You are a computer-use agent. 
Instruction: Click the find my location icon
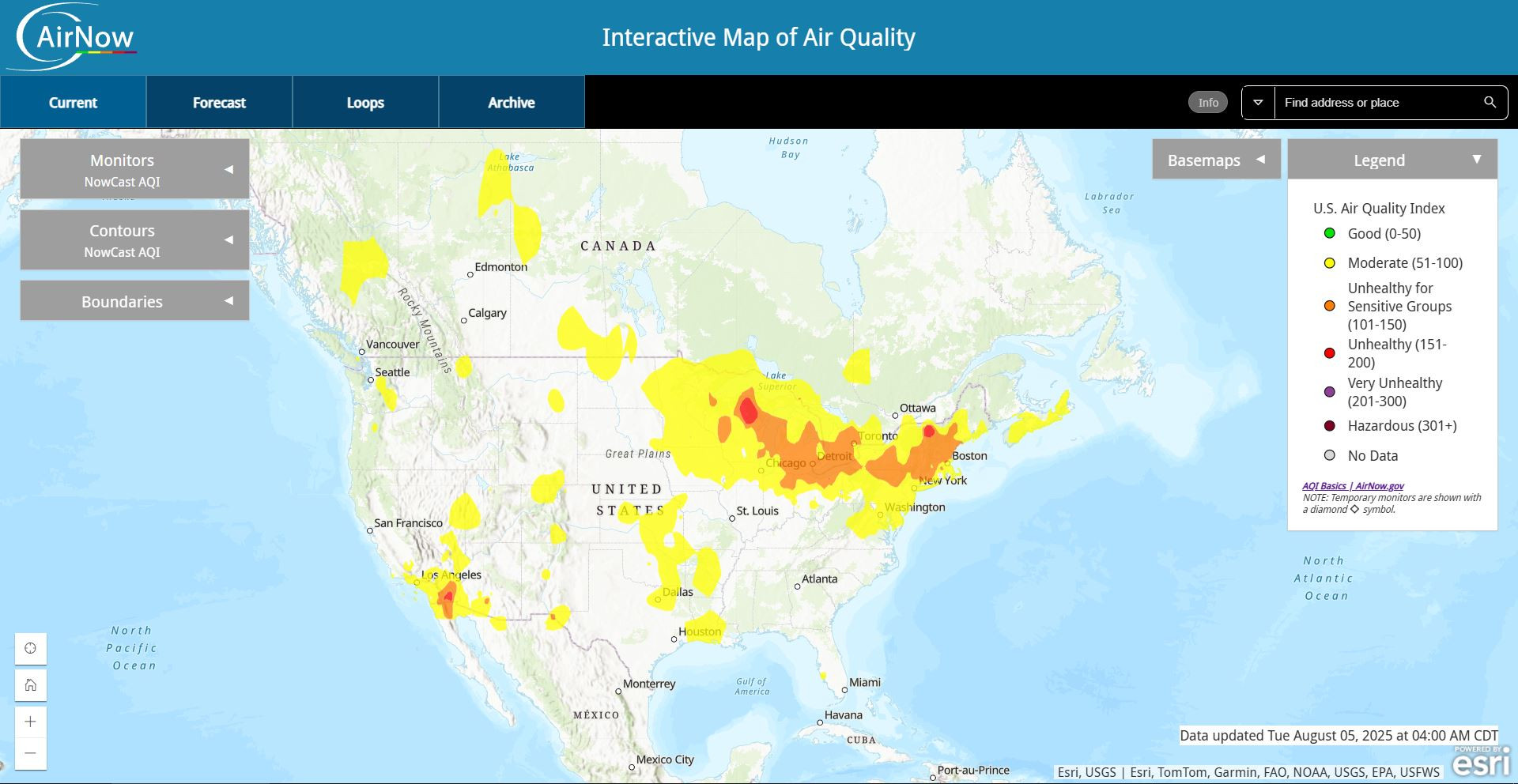click(31, 648)
